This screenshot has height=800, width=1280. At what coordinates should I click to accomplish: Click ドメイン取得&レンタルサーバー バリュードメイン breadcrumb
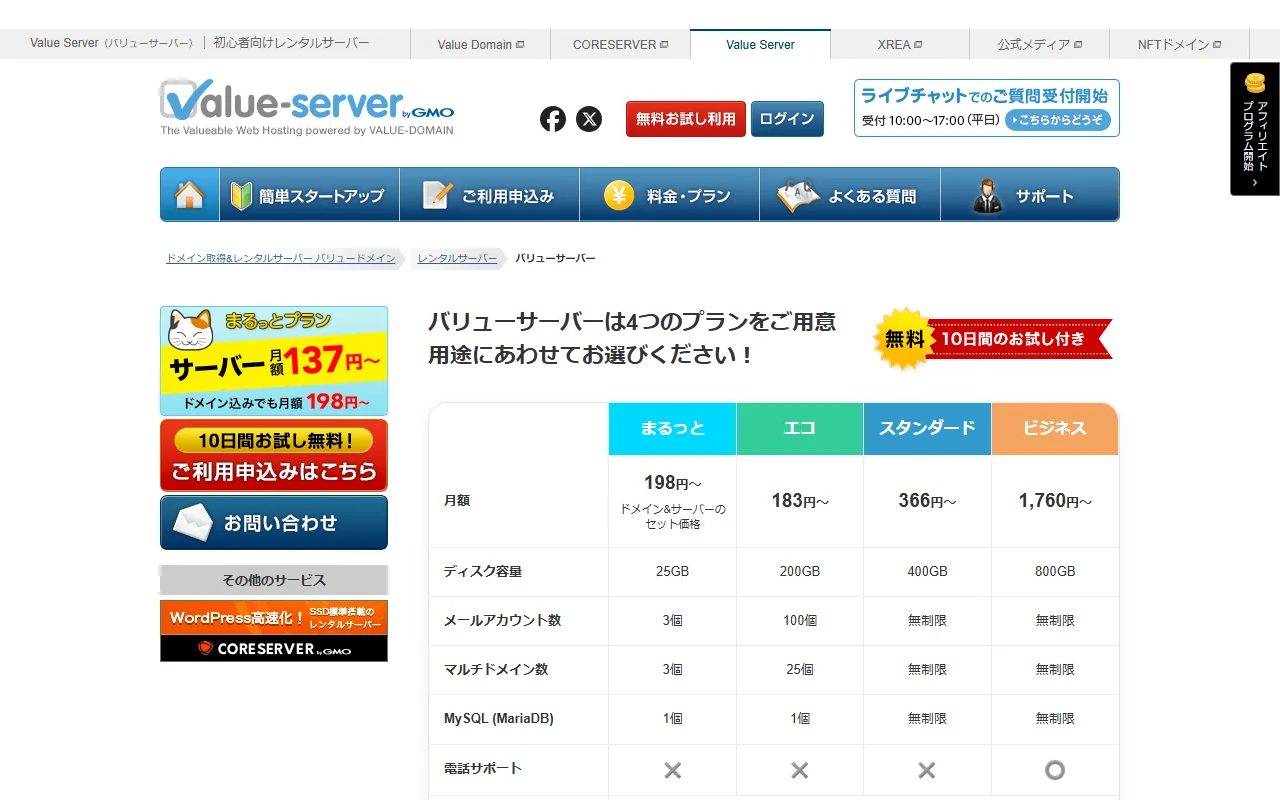[x=281, y=259]
